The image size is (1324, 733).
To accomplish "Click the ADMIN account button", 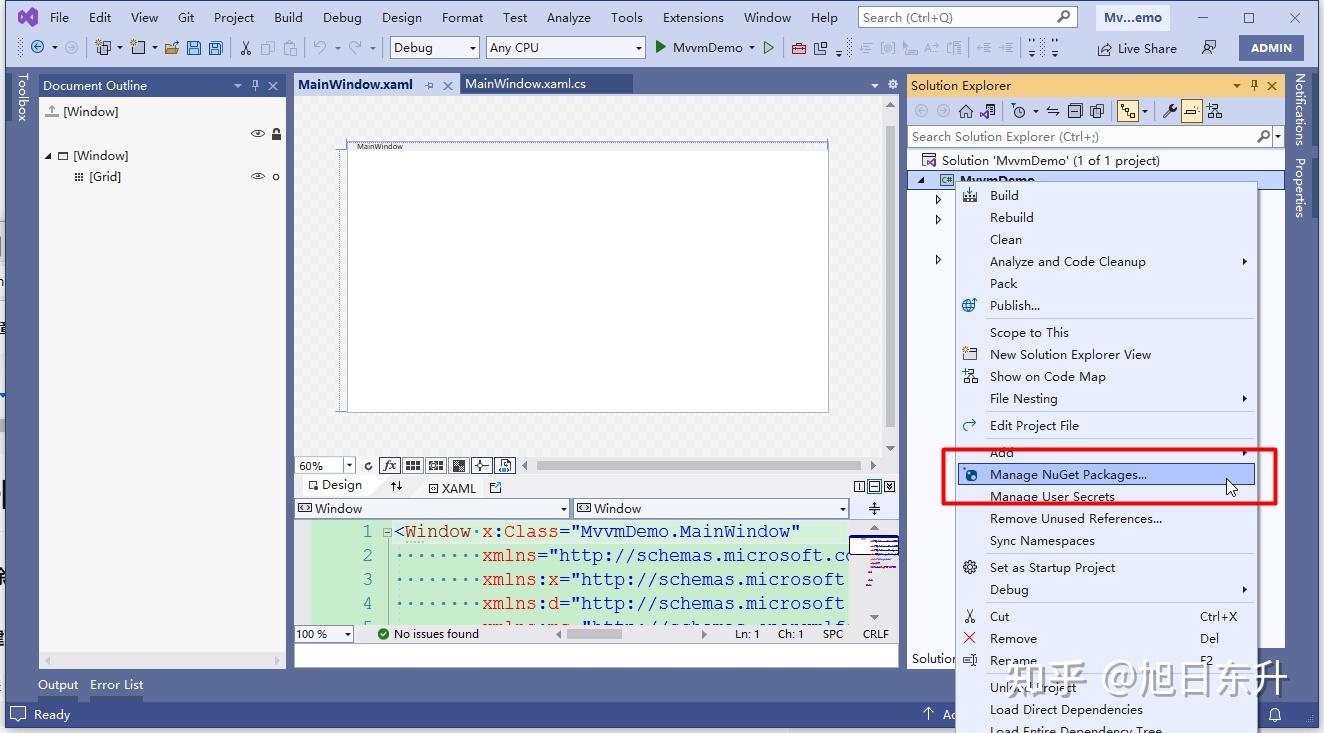I will coord(1271,47).
